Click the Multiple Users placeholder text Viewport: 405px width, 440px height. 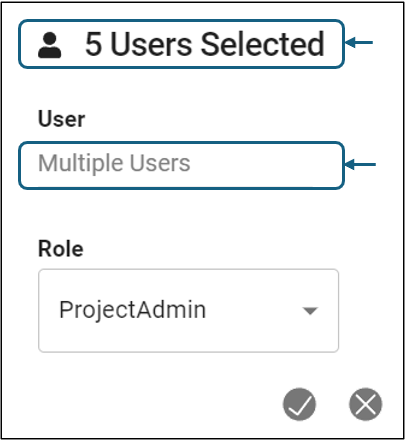click(114, 163)
